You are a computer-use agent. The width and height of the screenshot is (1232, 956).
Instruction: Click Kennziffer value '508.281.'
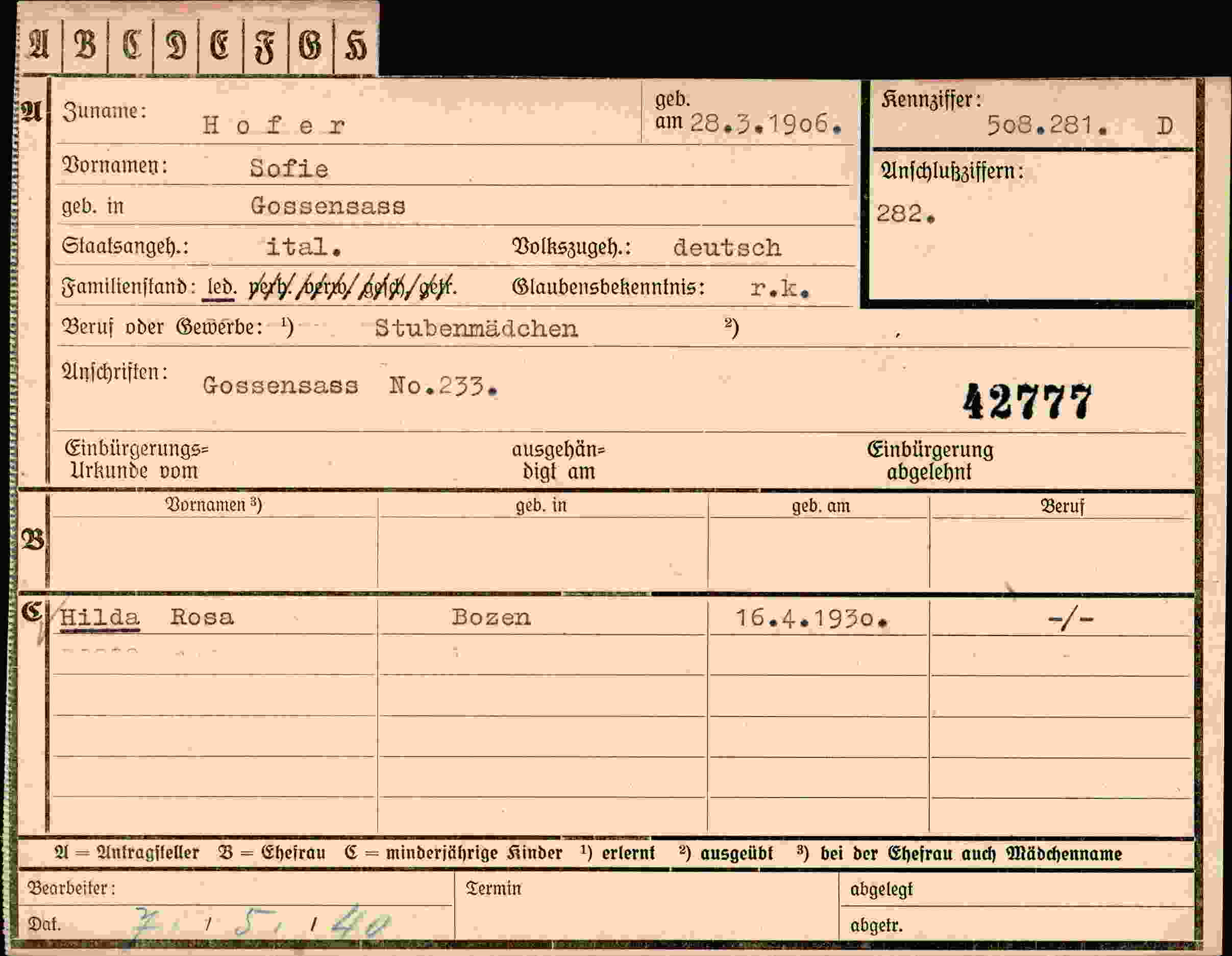click(1047, 125)
